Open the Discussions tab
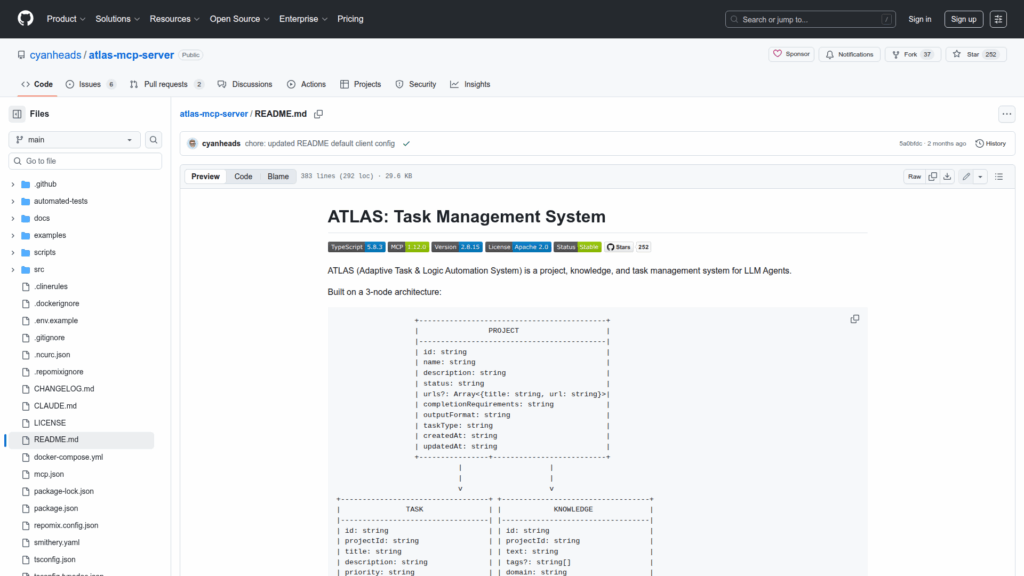Viewport: 1024px width, 576px height. click(x=245, y=84)
